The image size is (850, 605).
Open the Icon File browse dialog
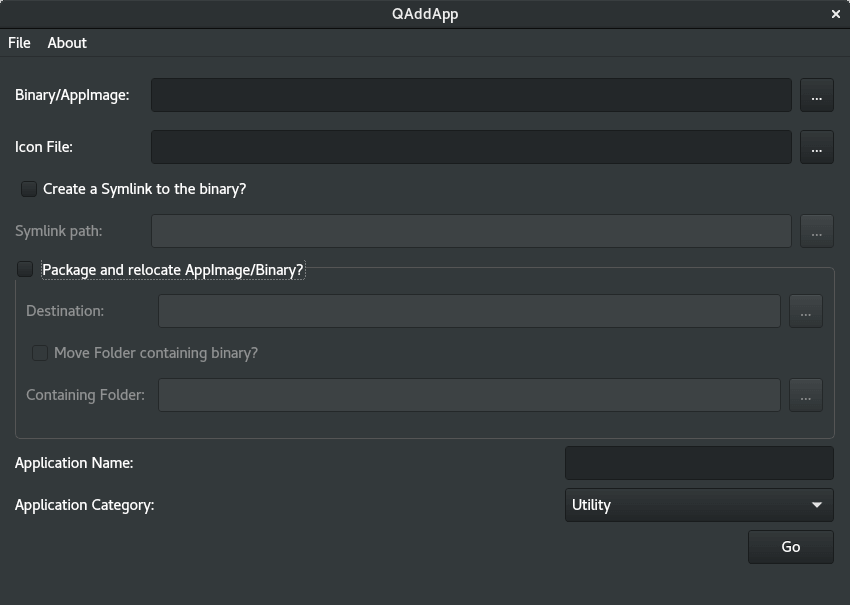pos(816,147)
